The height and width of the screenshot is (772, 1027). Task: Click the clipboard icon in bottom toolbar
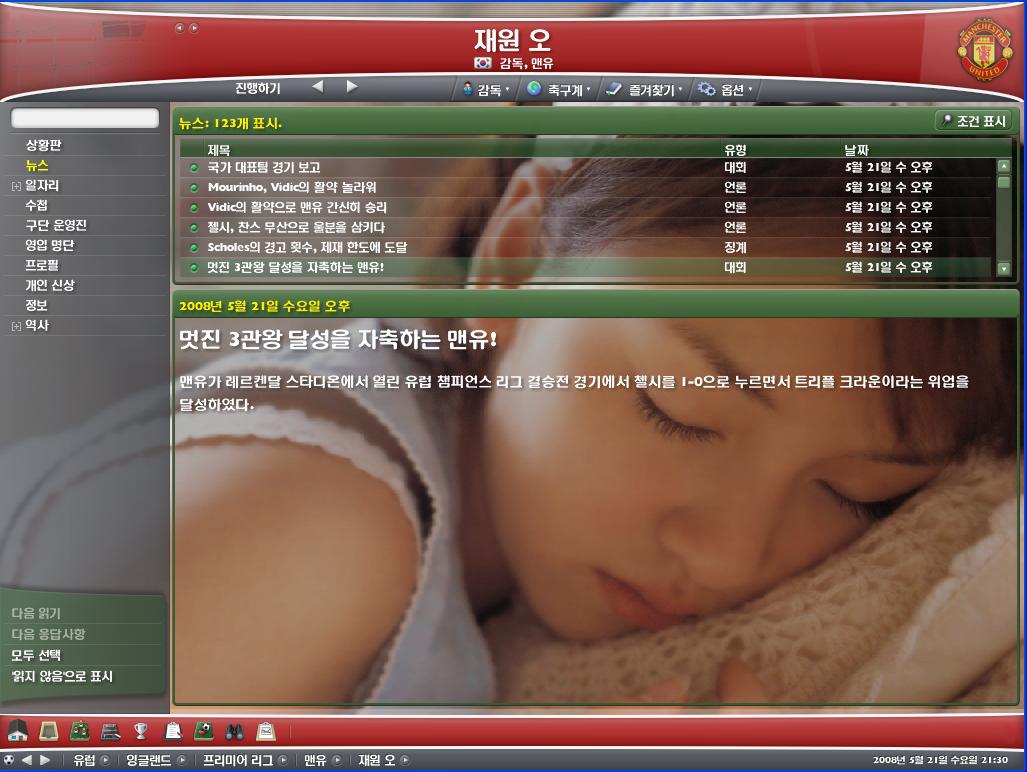[x=172, y=731]
